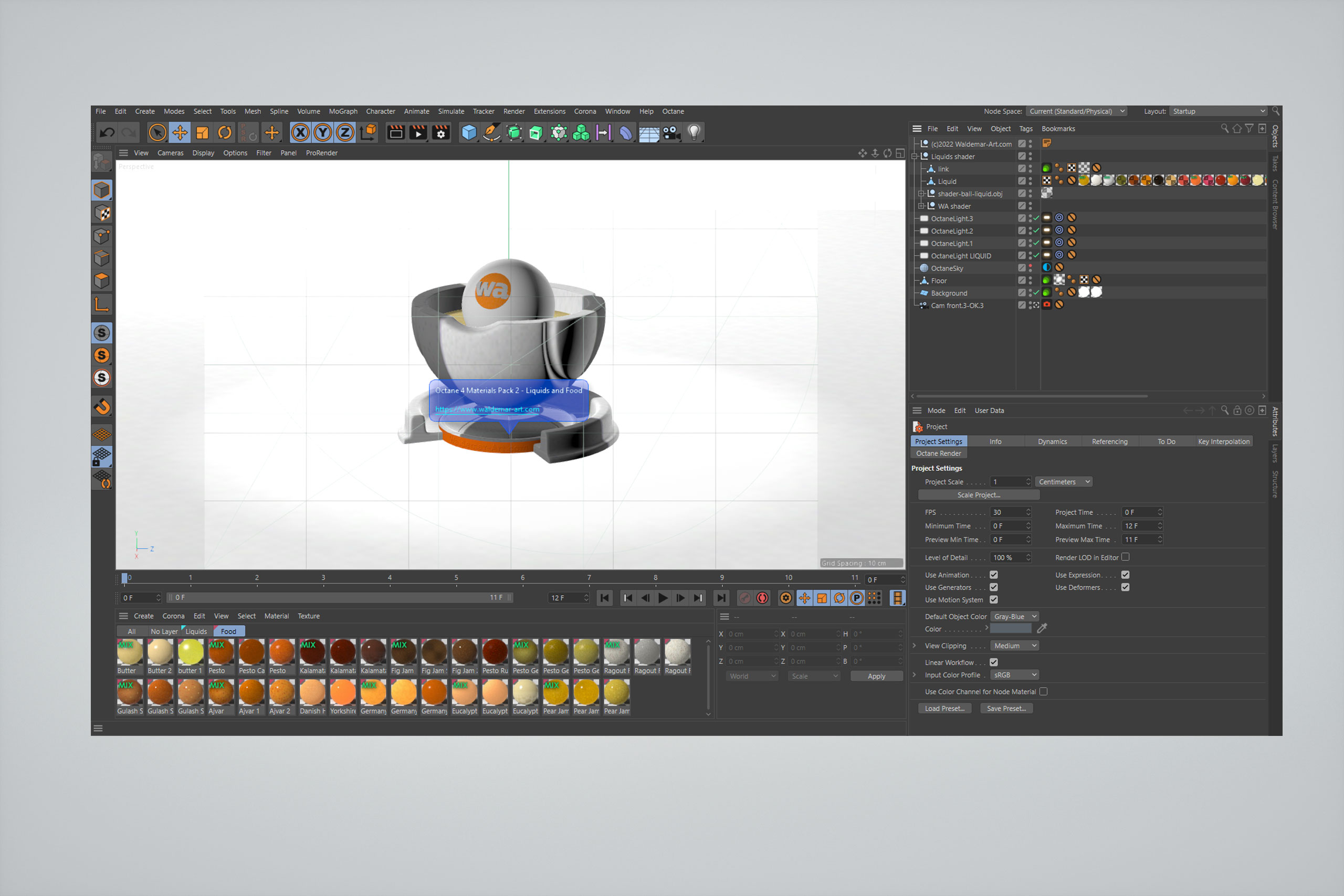Screen dimensions: 1344x896
Task: Activate the Scale tool
Action: [202, 133]
